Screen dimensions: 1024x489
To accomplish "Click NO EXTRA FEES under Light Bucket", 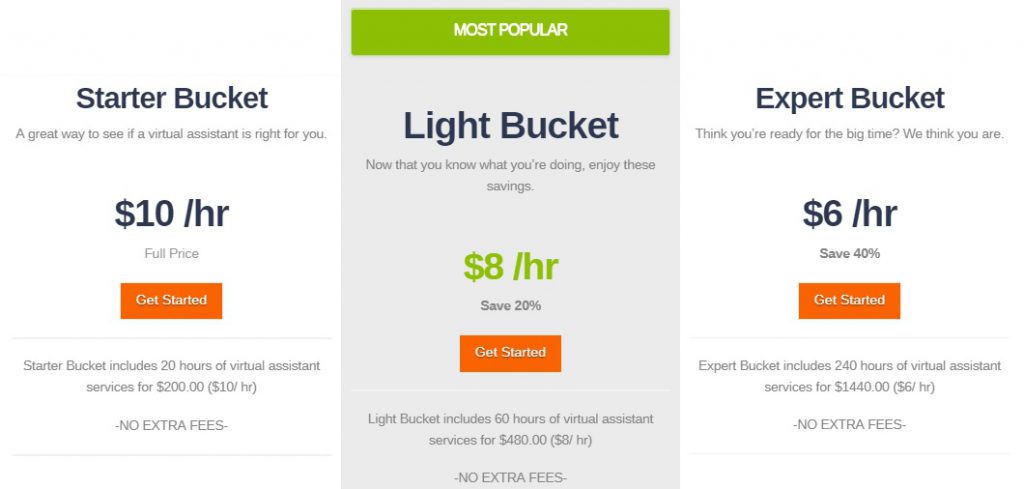I will 511,478.
